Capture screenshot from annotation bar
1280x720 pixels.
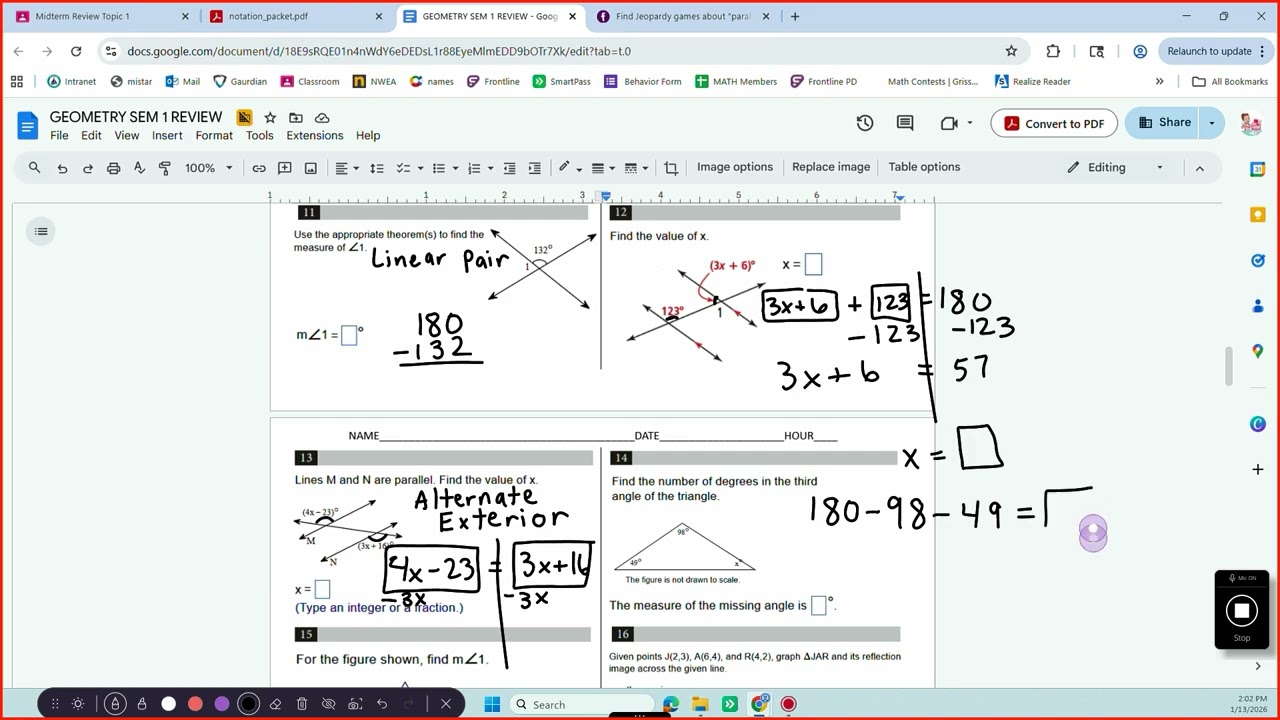coord(355,704)
